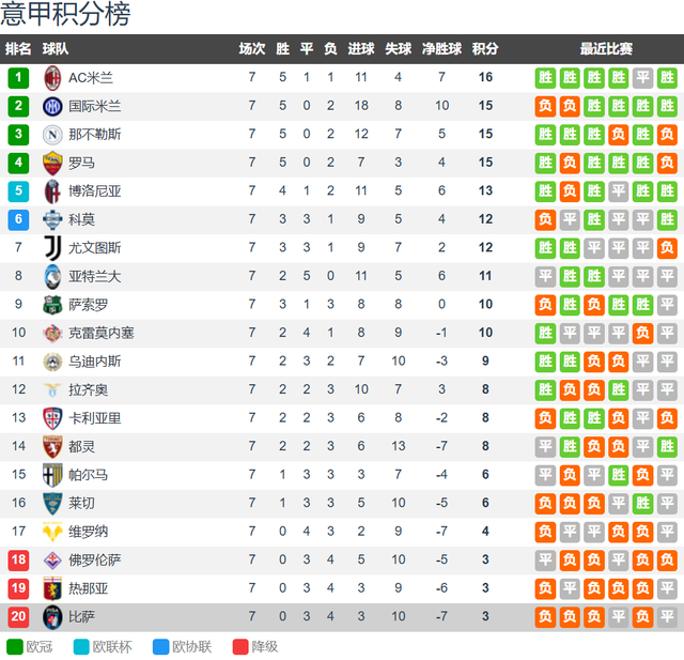The height and width of the screenshot is (660, 684).
Task: Click the 进球 column header
Action: click(x=361, y=49)
